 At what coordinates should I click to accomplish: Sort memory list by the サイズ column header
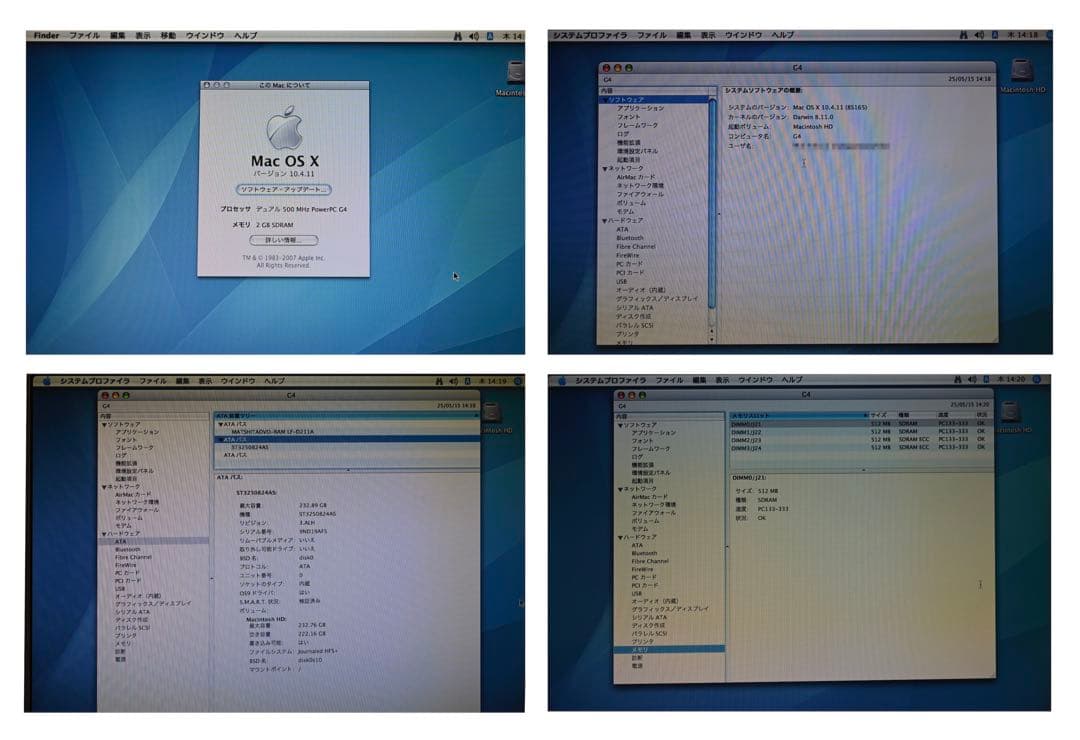pyautogui.click(x=877, y=414)
